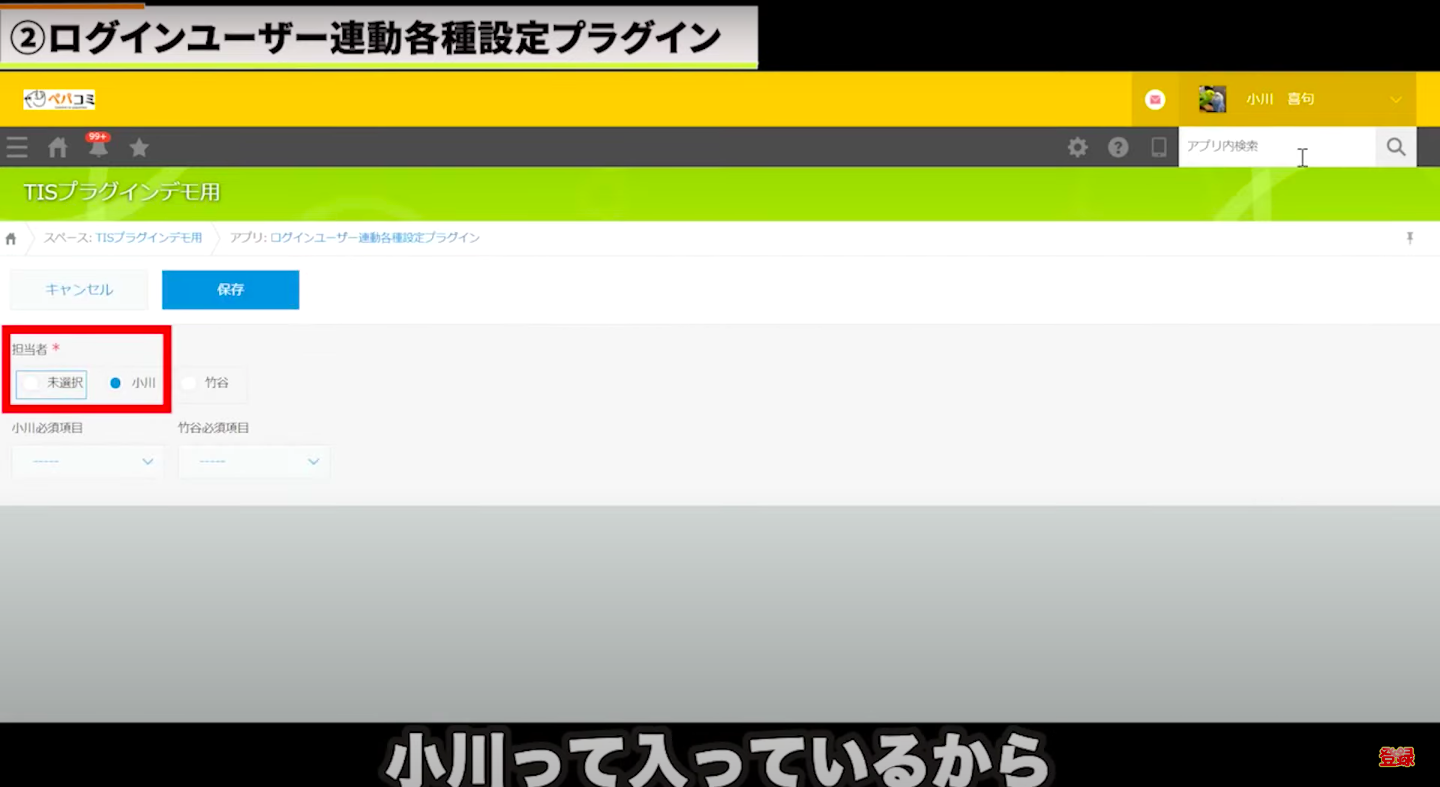Select the 竹谷 radio option
The height and width of the screenshot is (787, 1440).
tap(189, 383)
